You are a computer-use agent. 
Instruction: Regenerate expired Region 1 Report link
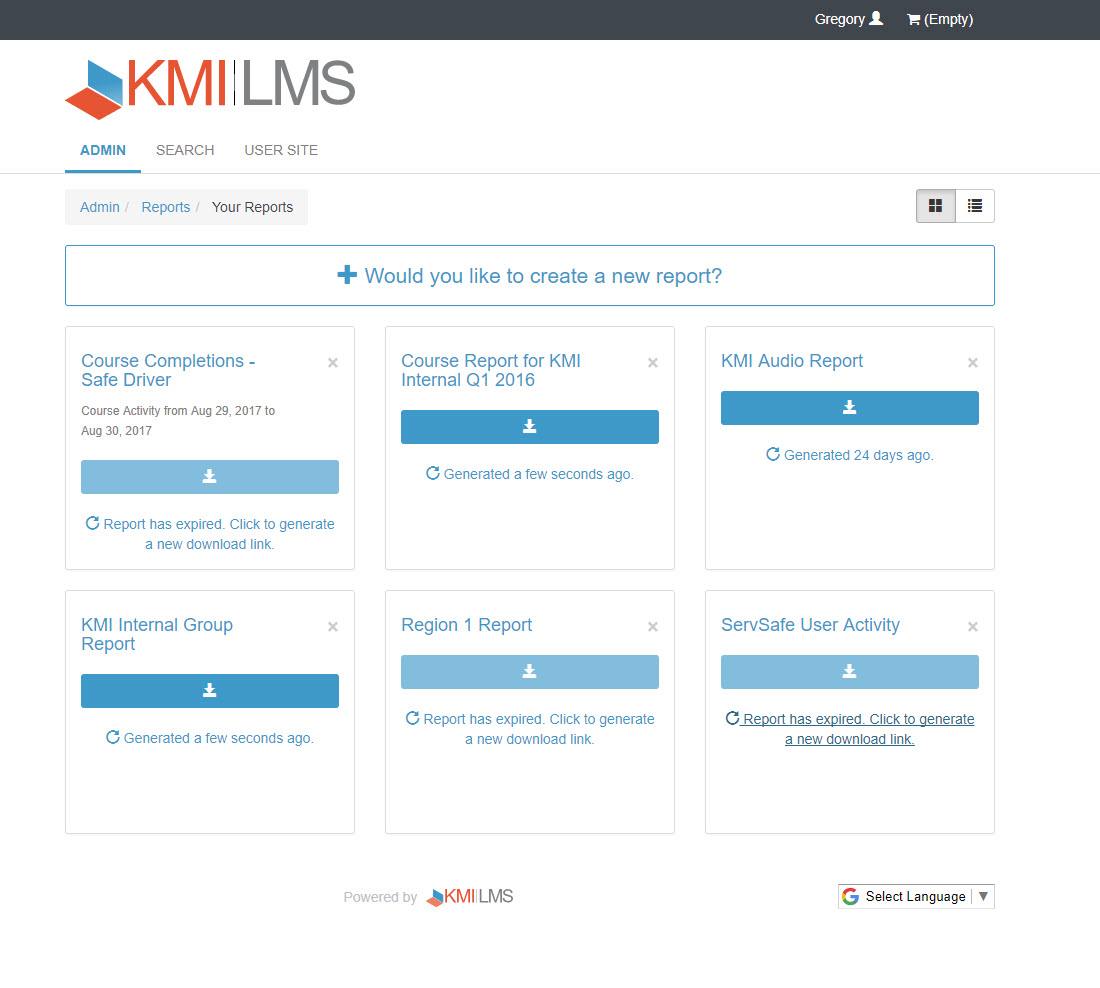point(530,729)
